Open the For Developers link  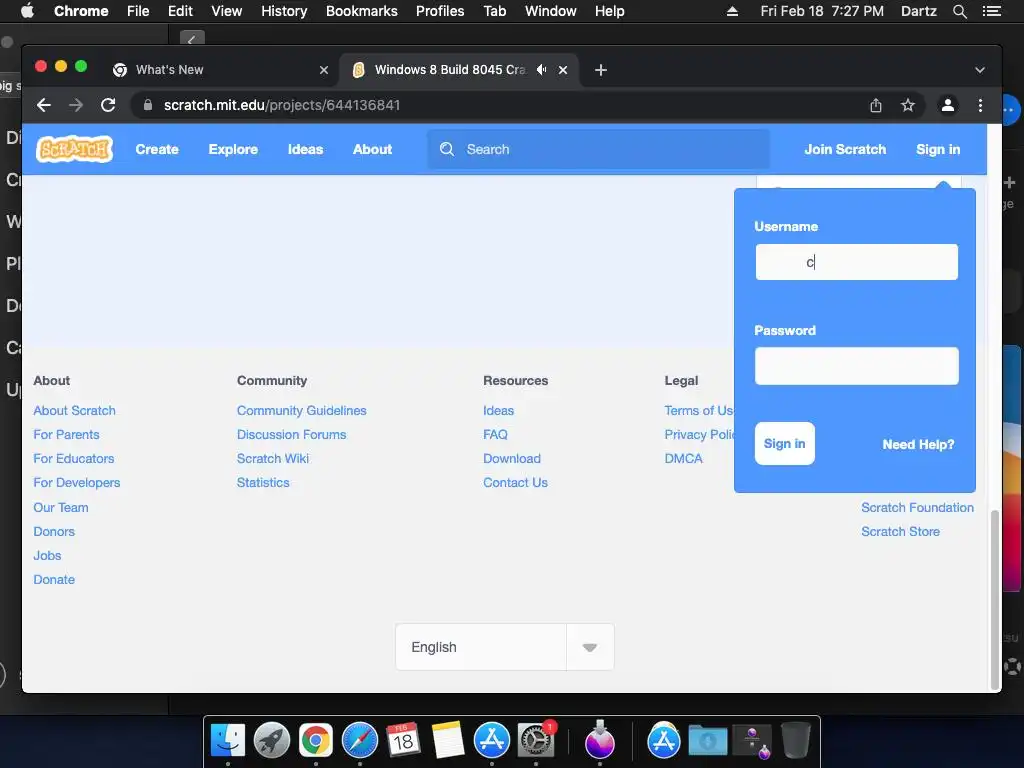[x=77, y=483]
